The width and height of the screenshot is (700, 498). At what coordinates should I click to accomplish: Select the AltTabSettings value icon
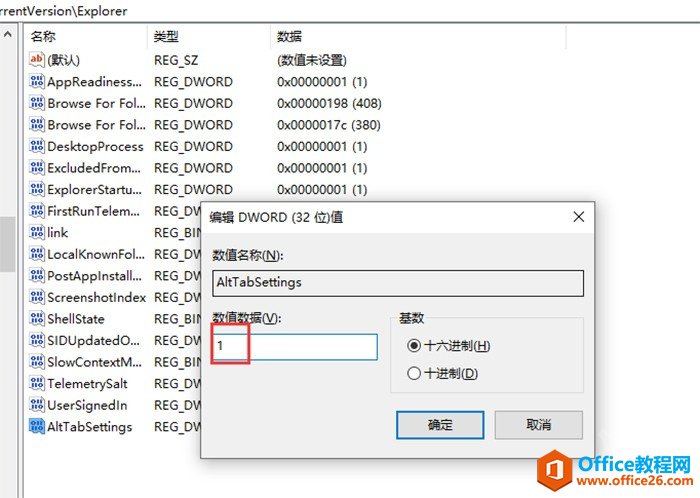(x=37, y=427)
